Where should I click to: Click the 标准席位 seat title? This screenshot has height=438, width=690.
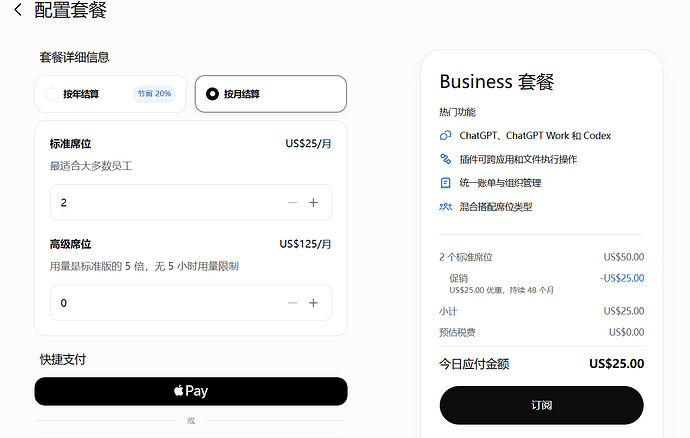pos(70,144)
